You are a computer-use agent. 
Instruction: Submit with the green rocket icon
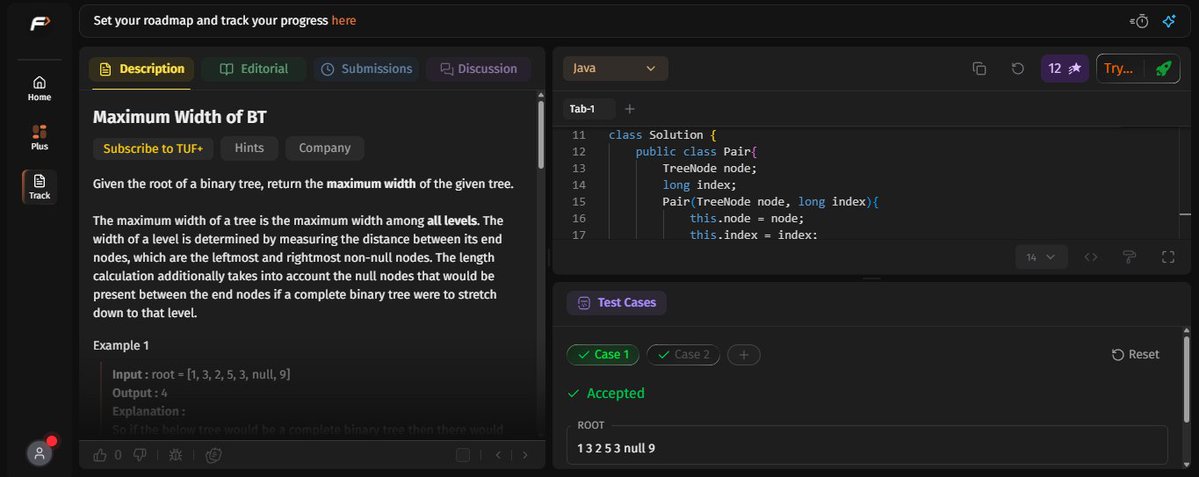(1162, 68)
